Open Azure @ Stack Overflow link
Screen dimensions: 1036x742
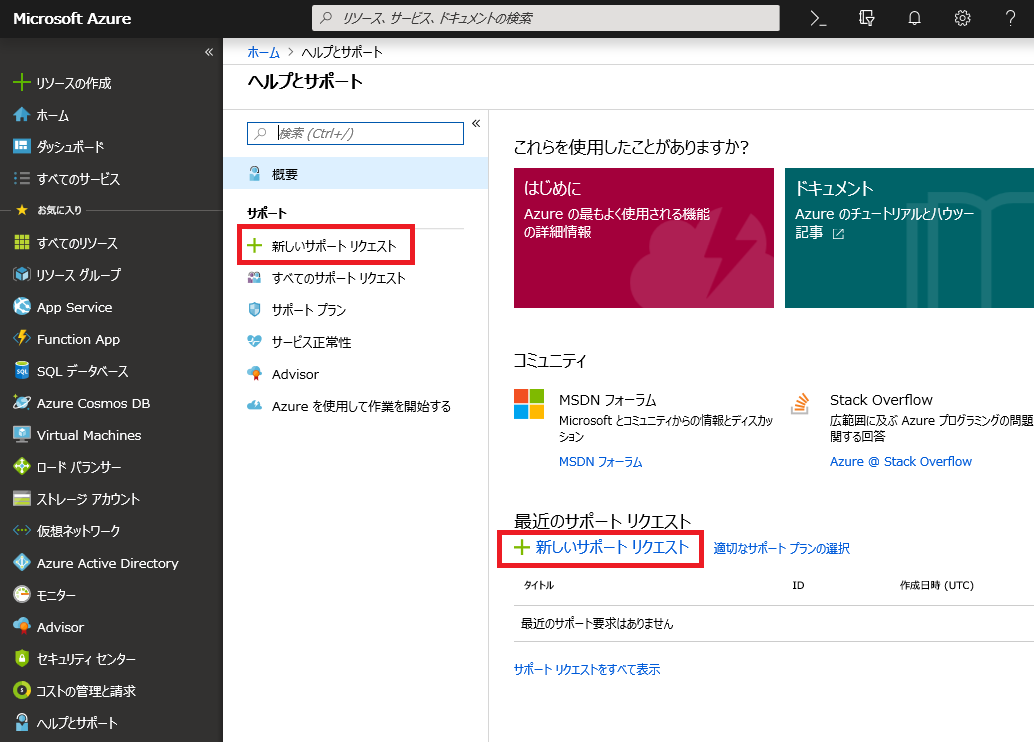901,462
